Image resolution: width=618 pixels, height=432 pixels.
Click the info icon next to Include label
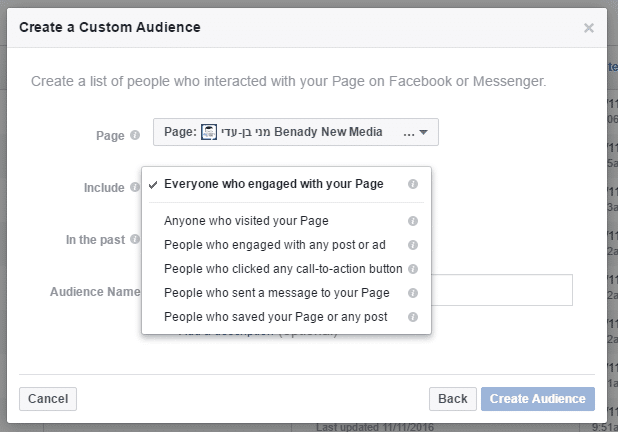[135, 187]
